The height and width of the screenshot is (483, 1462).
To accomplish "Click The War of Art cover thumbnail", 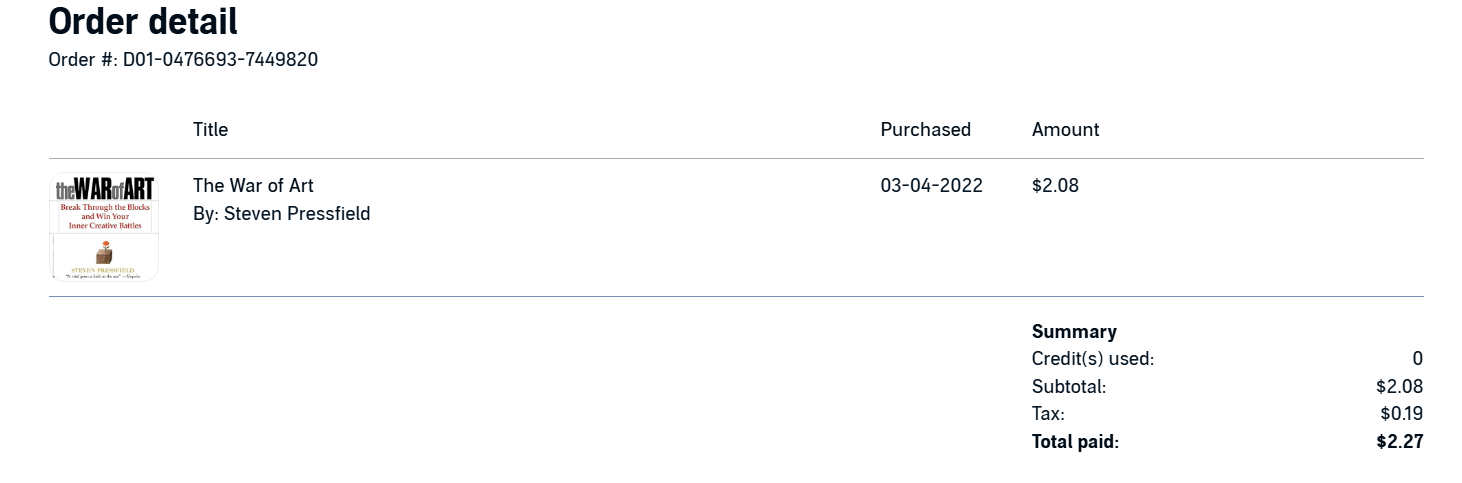I will tap(104, 227).
